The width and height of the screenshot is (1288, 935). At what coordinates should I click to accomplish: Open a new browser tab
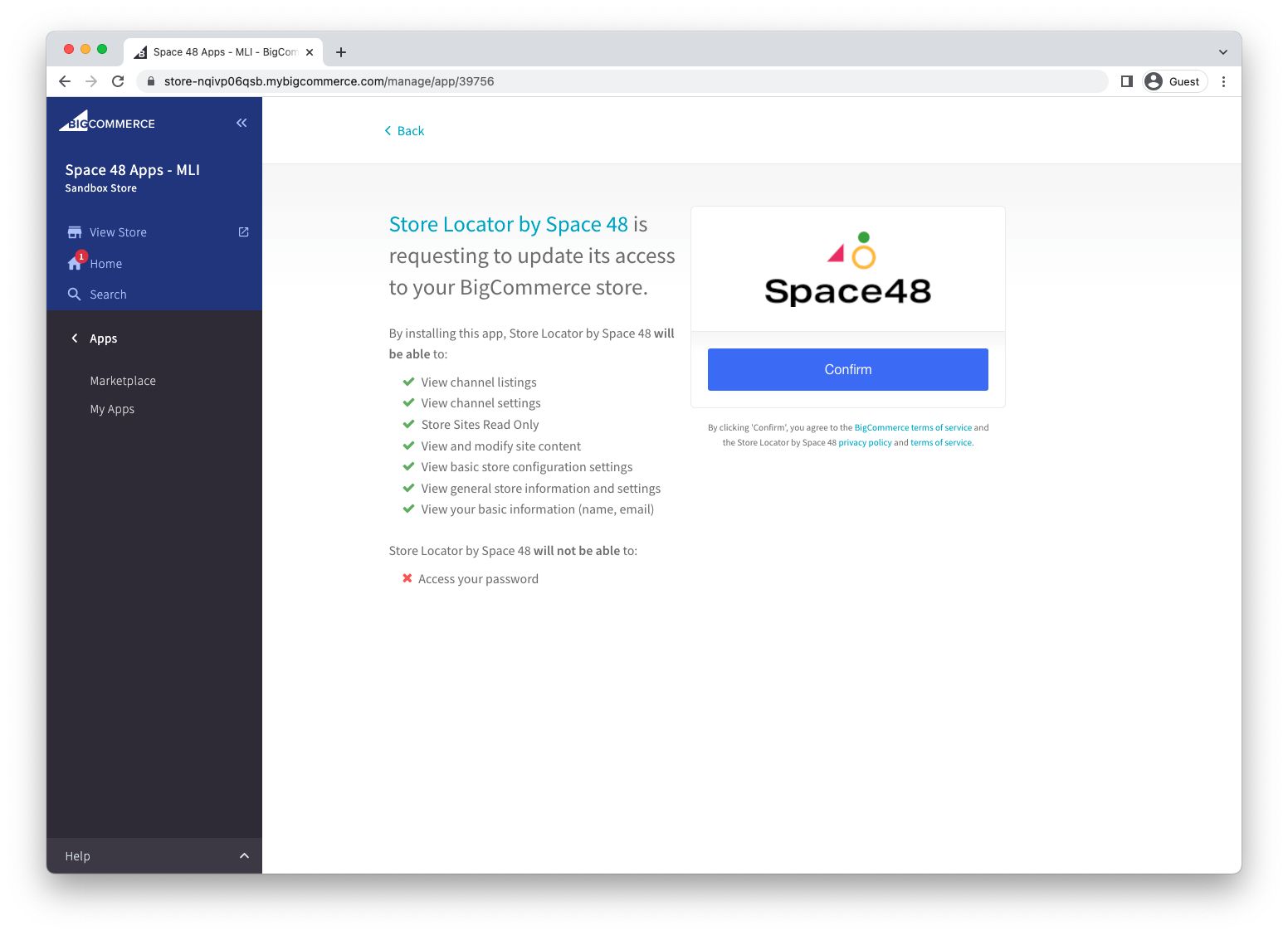click(340, 52)
